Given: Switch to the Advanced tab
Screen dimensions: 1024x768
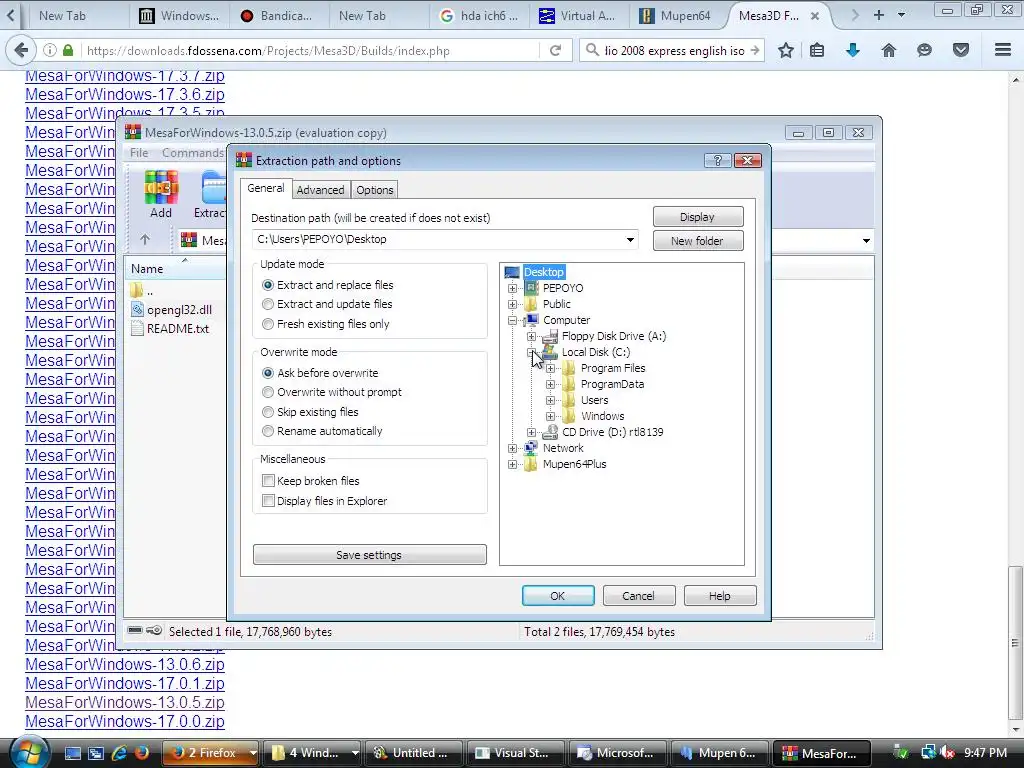Looking at the screenshot, I should tap(320, 190).
